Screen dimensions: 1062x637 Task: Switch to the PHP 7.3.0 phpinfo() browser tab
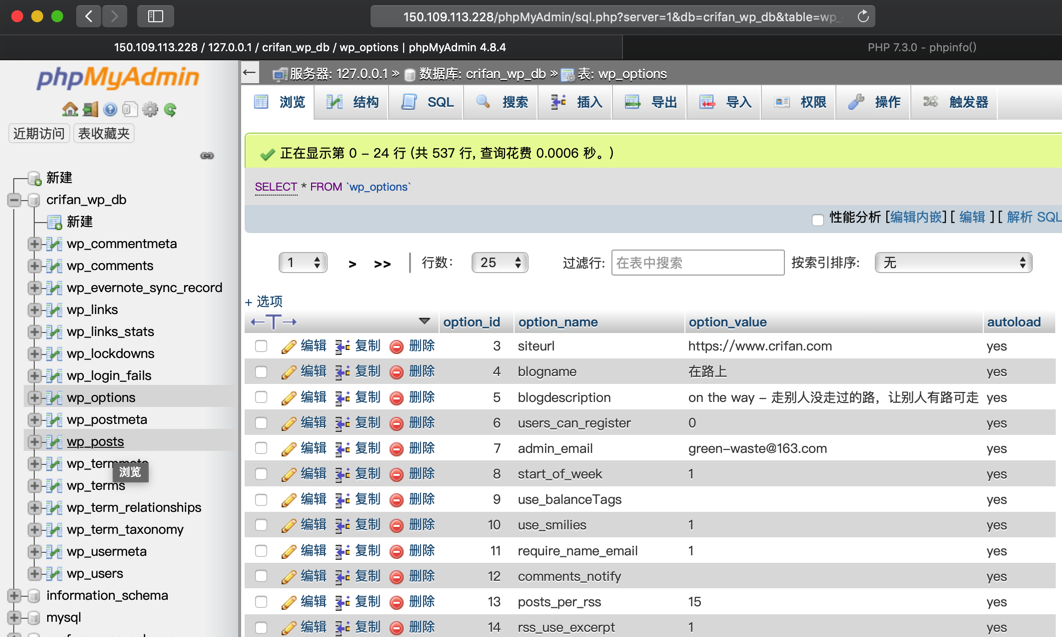(x=922, y=47)
